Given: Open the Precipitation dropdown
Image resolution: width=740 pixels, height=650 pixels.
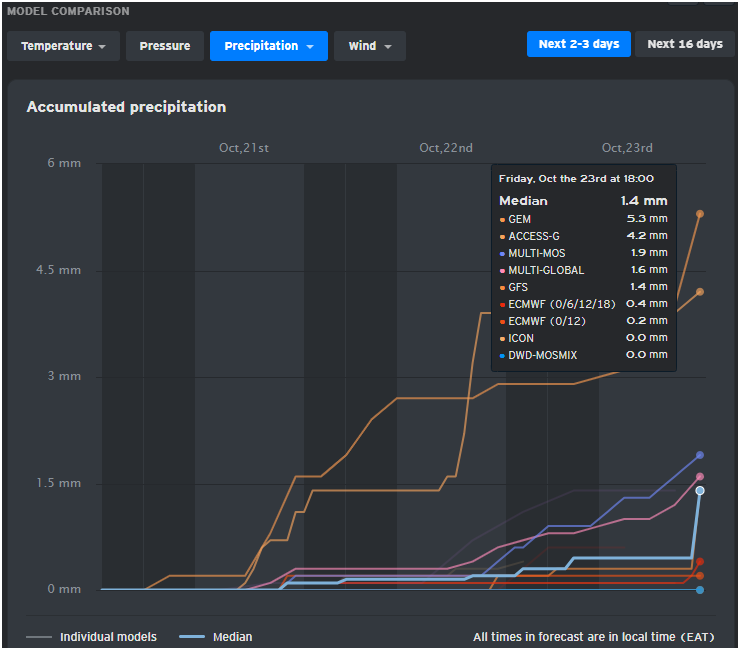Looking at the screenshot, I should coord(269,46).
